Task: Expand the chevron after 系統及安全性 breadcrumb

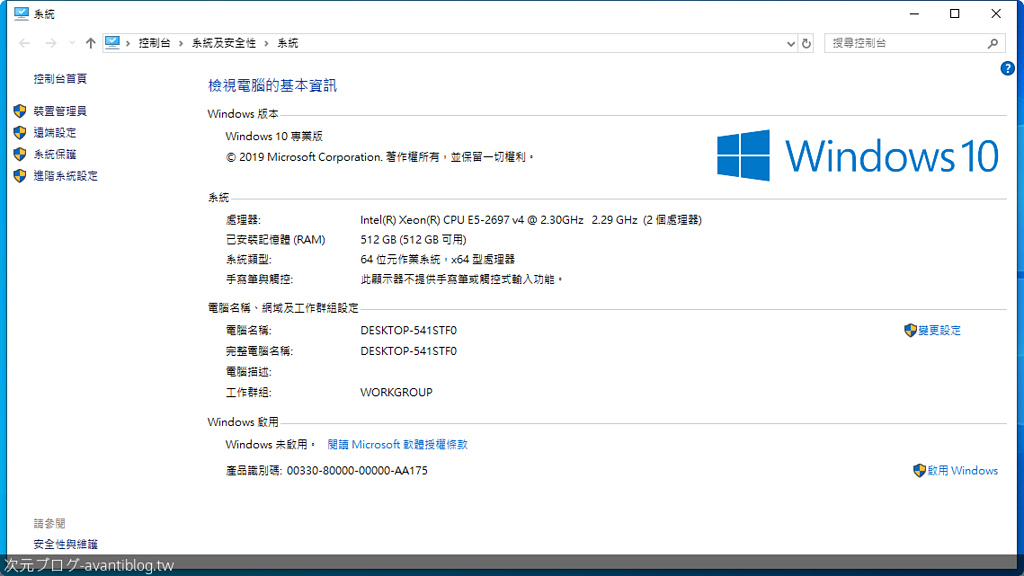Action: 266,43
